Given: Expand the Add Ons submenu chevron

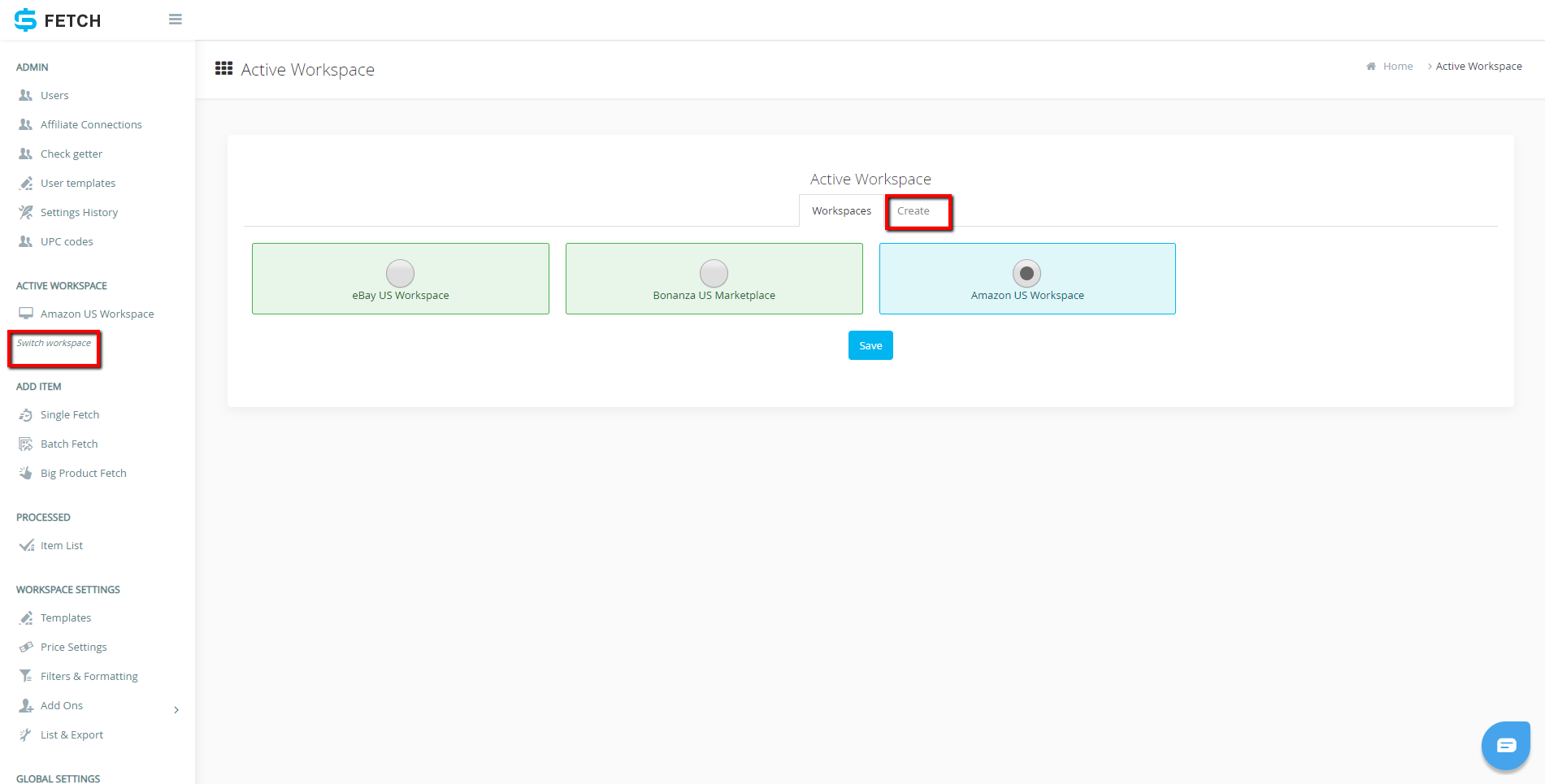Looking at the screenshot, I should point(176,710).
